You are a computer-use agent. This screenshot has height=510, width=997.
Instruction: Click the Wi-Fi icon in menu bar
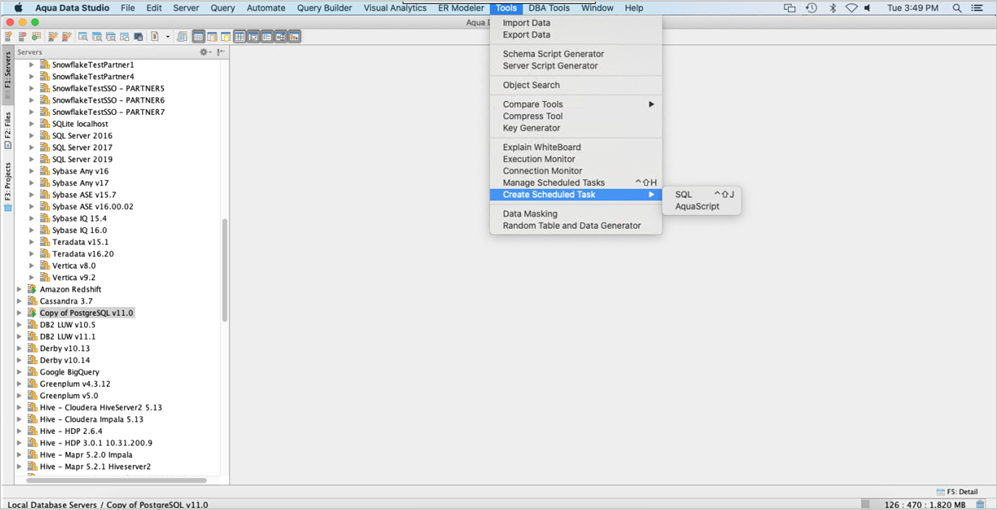point(851,8)
